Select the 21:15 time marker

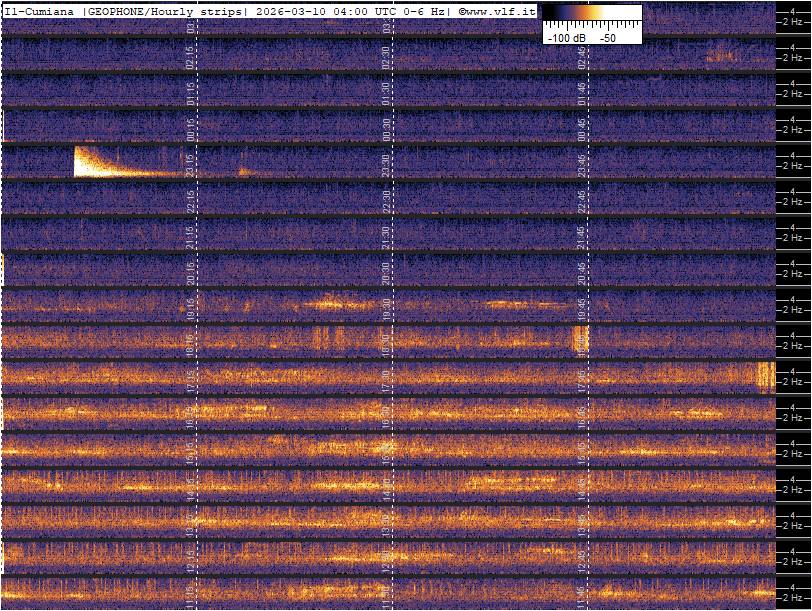tap(191, 236)
